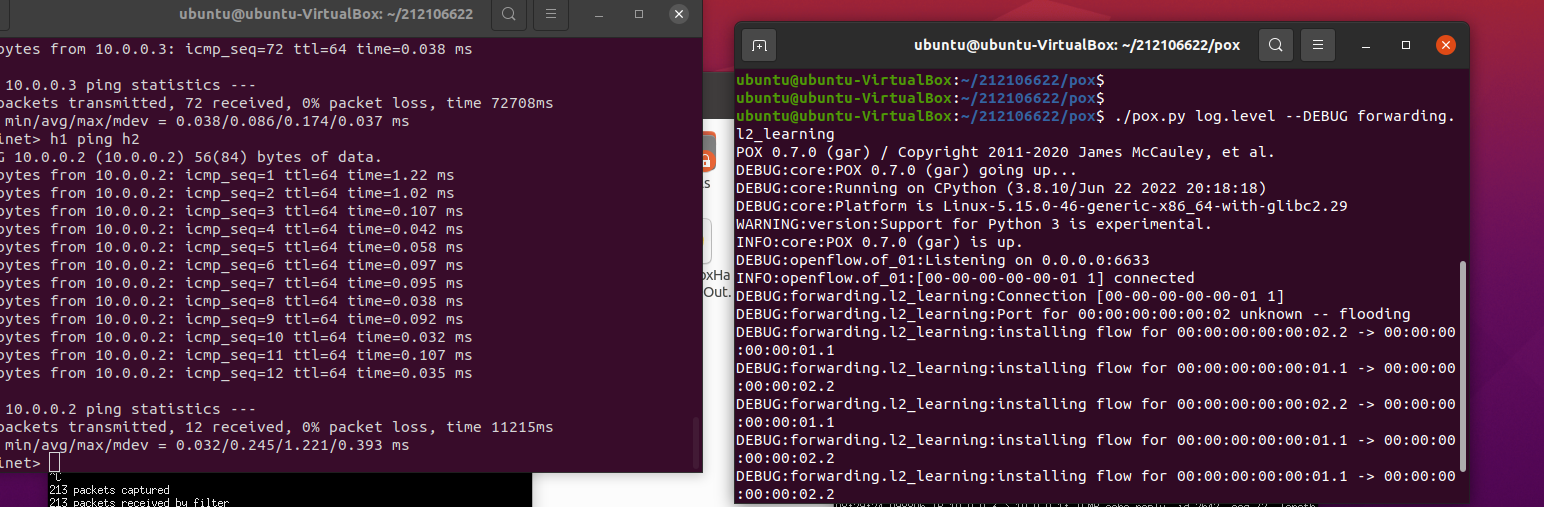Click the '10.0.0.2 ping statistics' line
Viewport: 1544px width, 507px height.
pyautogui.click(x=128, y=409)
